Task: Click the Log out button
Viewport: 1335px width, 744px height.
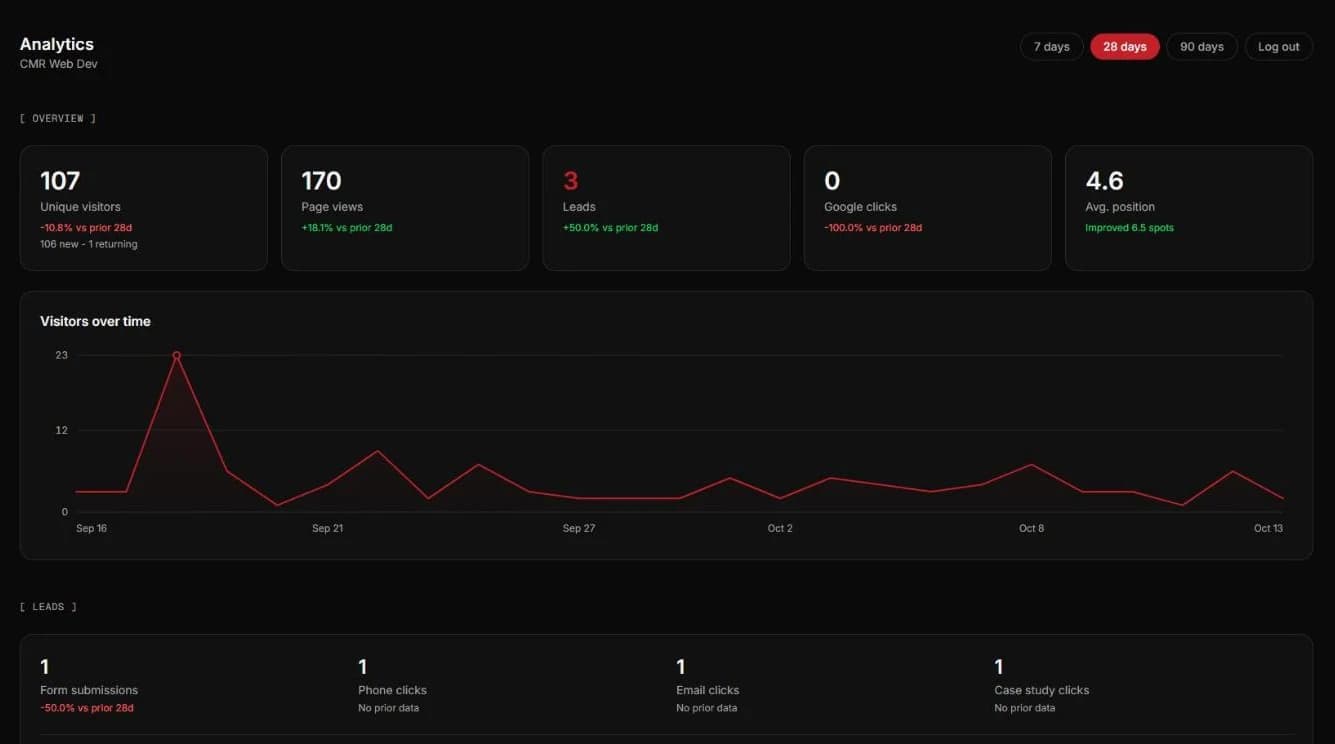Action: (x=1279, y=47)
